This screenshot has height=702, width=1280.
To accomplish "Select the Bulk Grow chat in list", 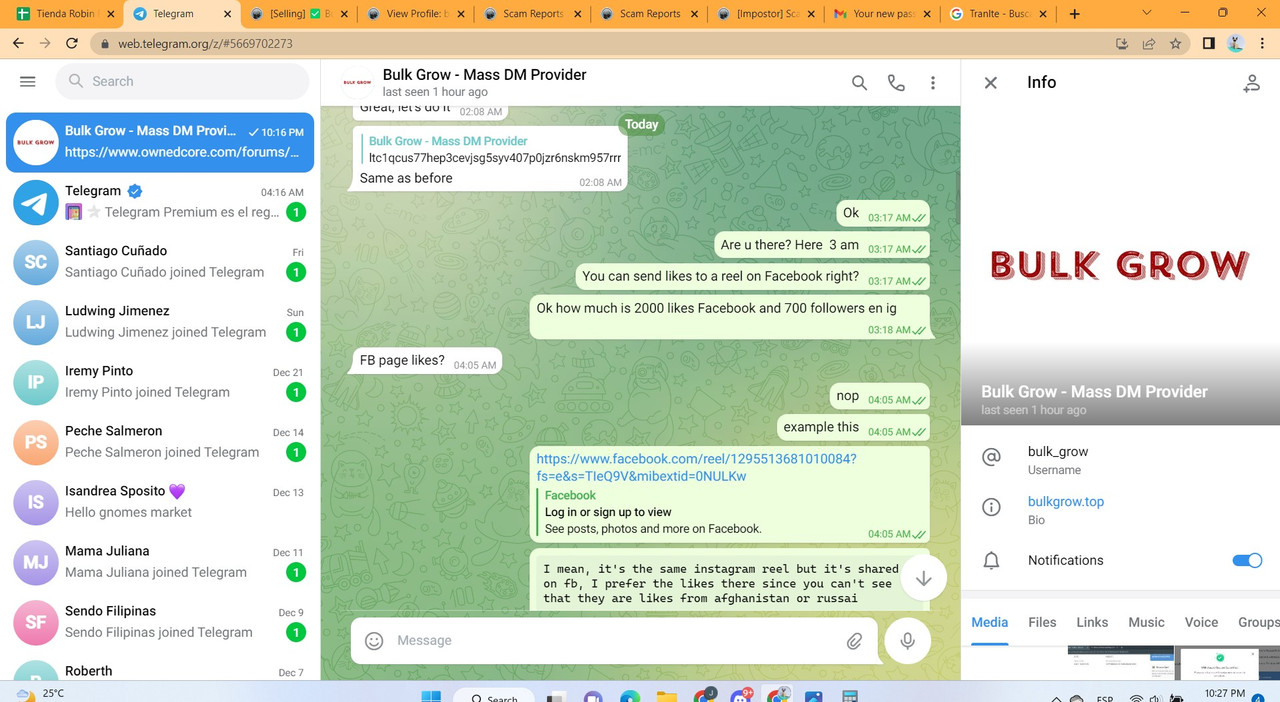I will pos(160,142).
